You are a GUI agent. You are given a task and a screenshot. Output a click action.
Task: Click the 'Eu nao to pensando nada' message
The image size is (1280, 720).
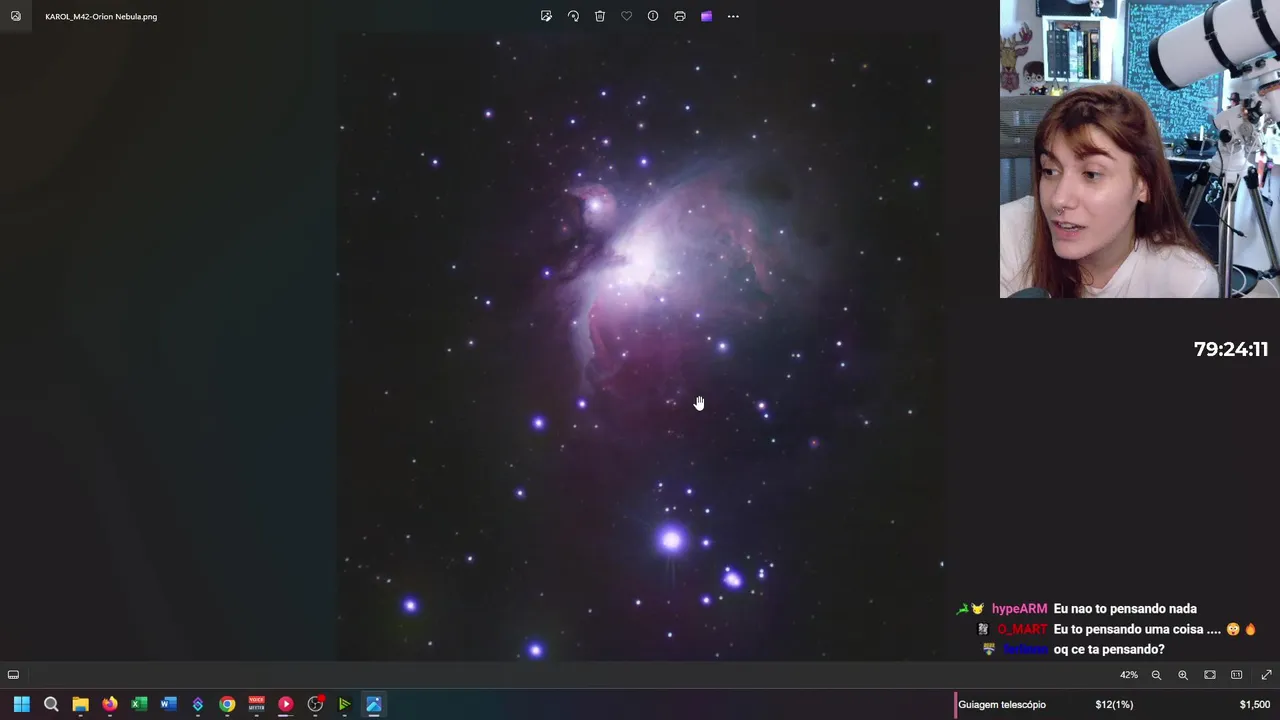[x=1125, y=609]
